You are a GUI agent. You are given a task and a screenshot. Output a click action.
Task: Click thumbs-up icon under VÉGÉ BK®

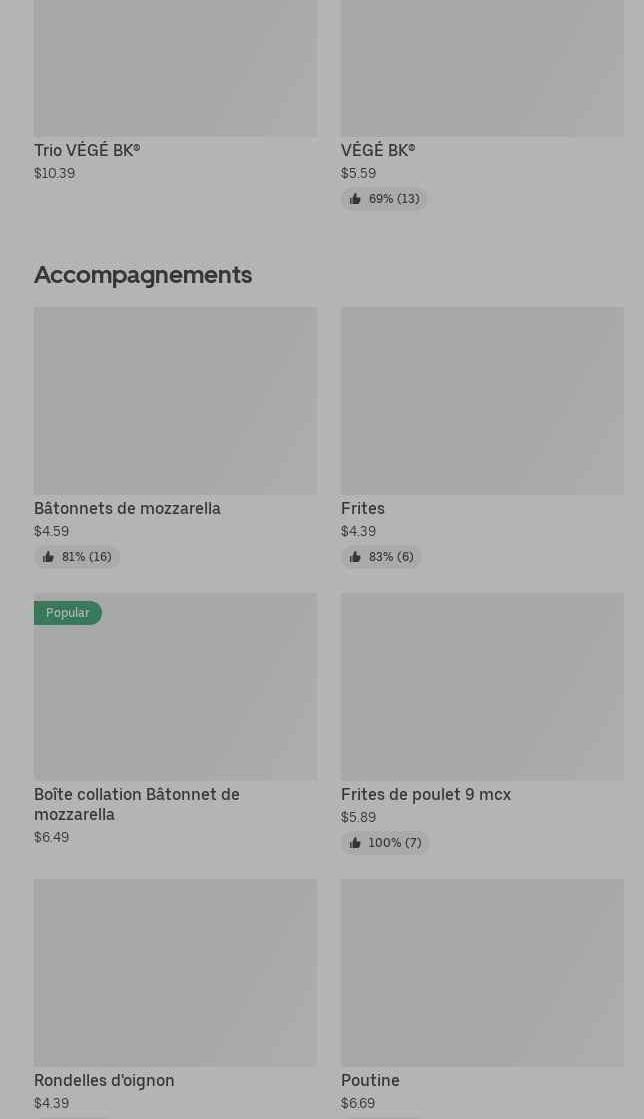355,199
